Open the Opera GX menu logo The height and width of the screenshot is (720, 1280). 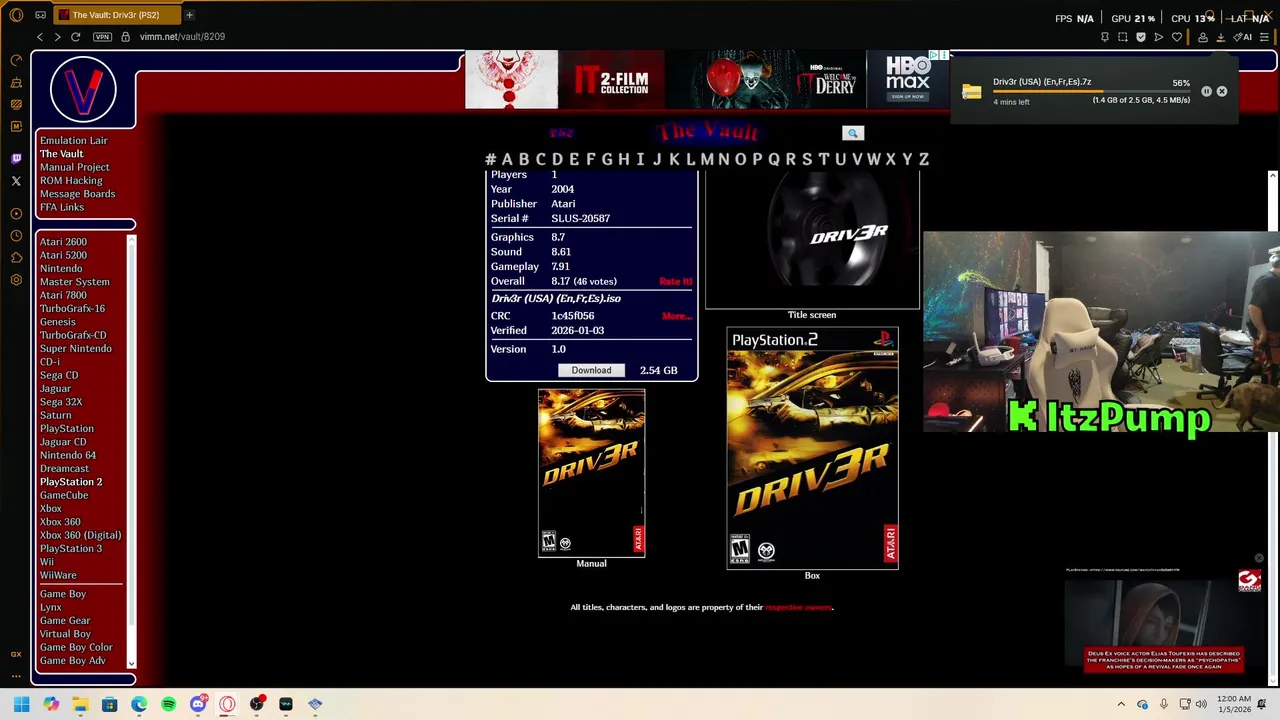16,15
